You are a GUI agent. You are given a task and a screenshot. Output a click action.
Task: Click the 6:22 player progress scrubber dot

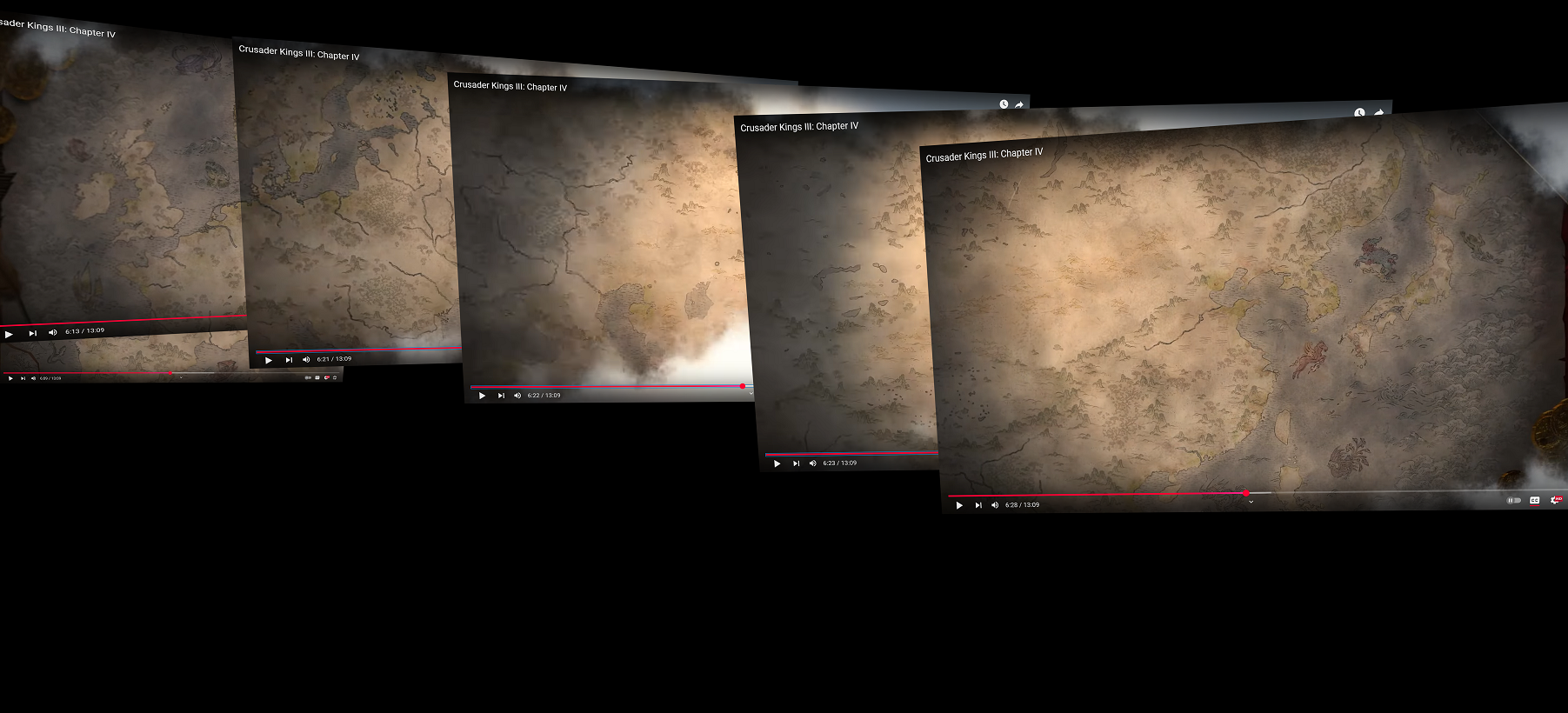click(742, 386)
